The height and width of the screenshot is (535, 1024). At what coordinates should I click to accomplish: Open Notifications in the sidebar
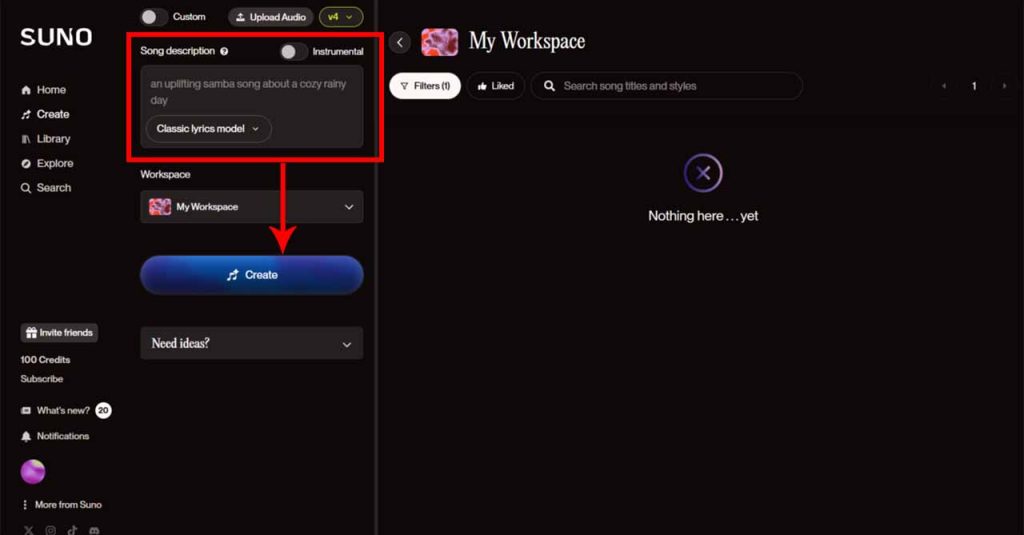(55, 436)
